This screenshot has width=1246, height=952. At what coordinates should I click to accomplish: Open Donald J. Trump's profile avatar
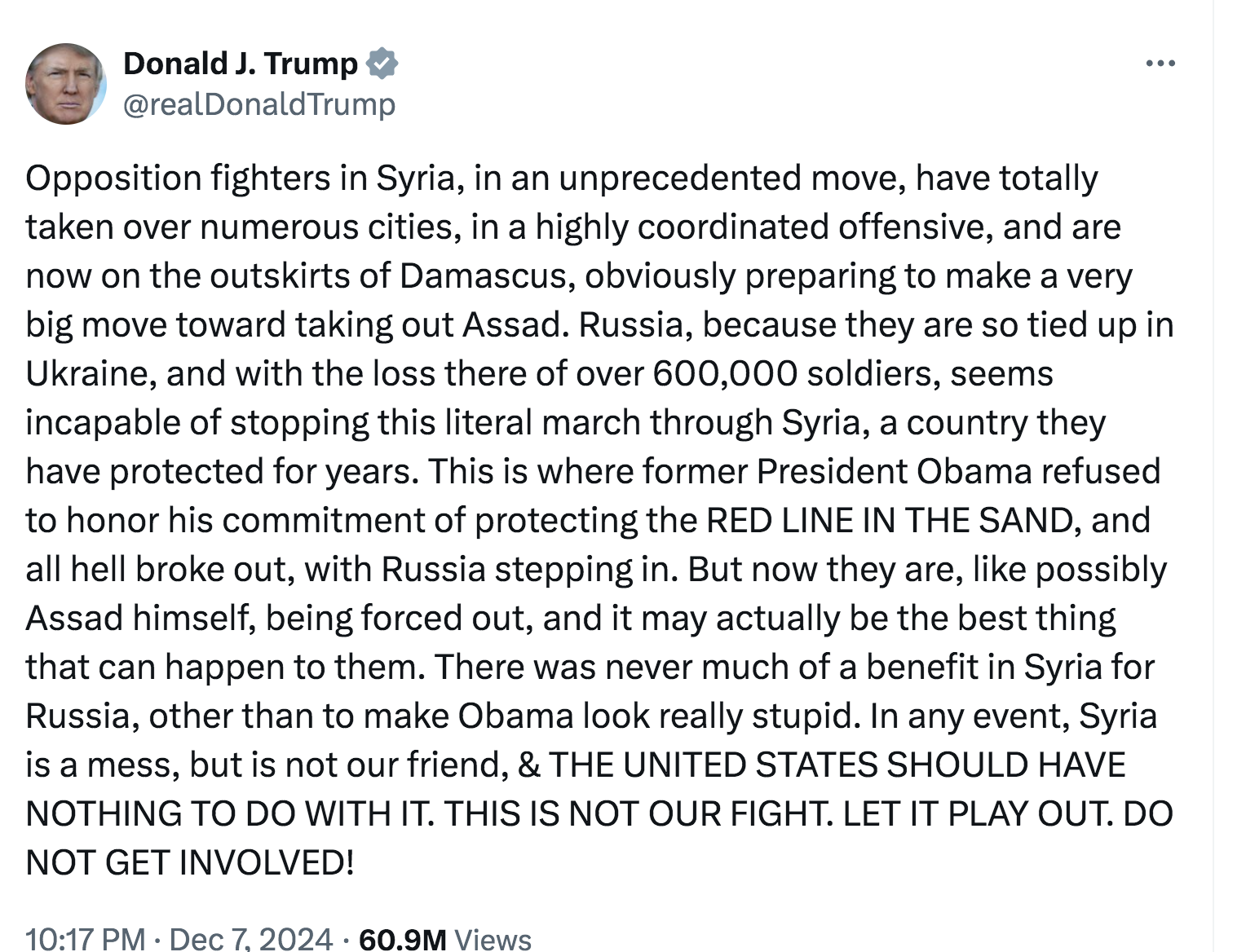tap(66, 84)
